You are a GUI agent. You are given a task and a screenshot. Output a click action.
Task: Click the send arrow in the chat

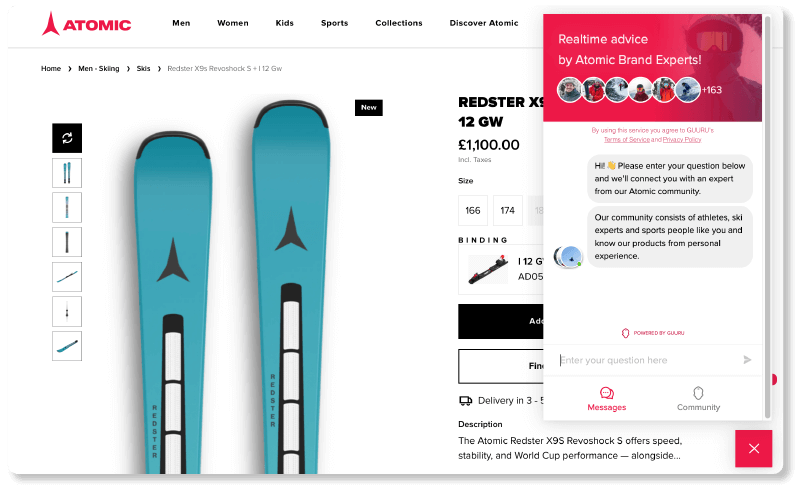click(x=747, y=360)
